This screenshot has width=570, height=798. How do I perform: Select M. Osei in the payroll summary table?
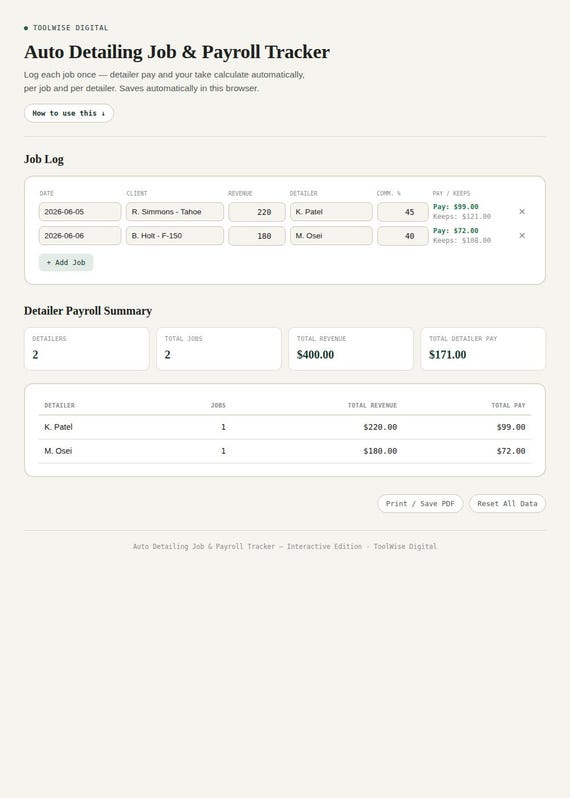[58, 451]
